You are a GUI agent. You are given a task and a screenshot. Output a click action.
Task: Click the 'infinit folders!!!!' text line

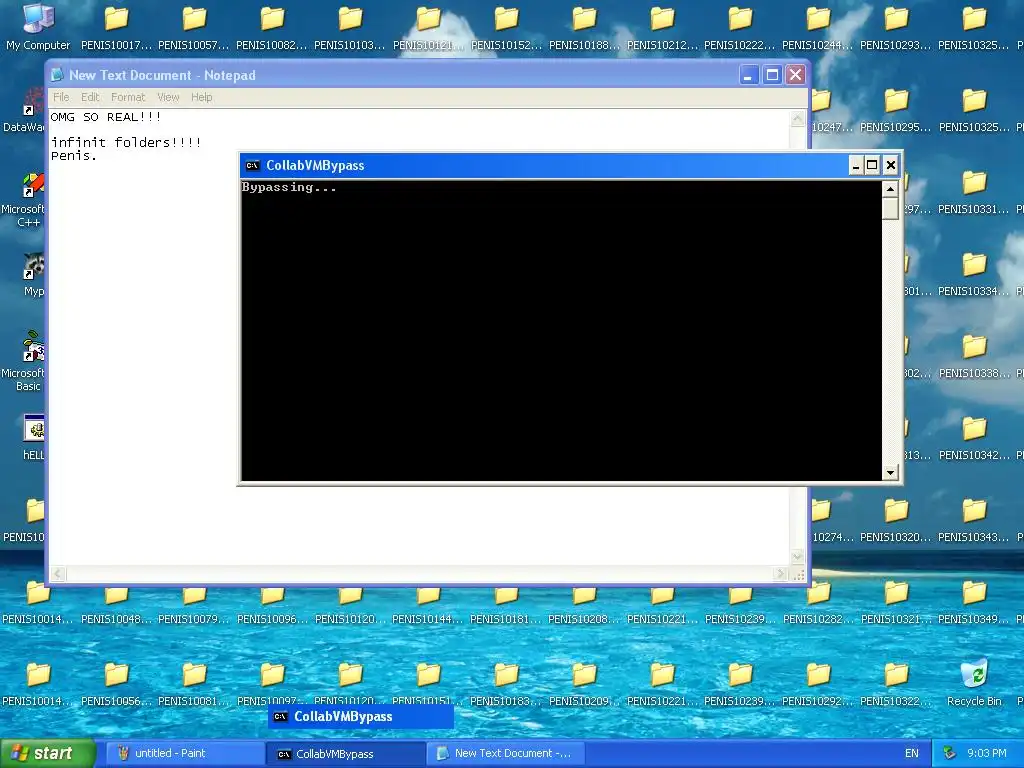pyautogui.click(x=126, y=142)
